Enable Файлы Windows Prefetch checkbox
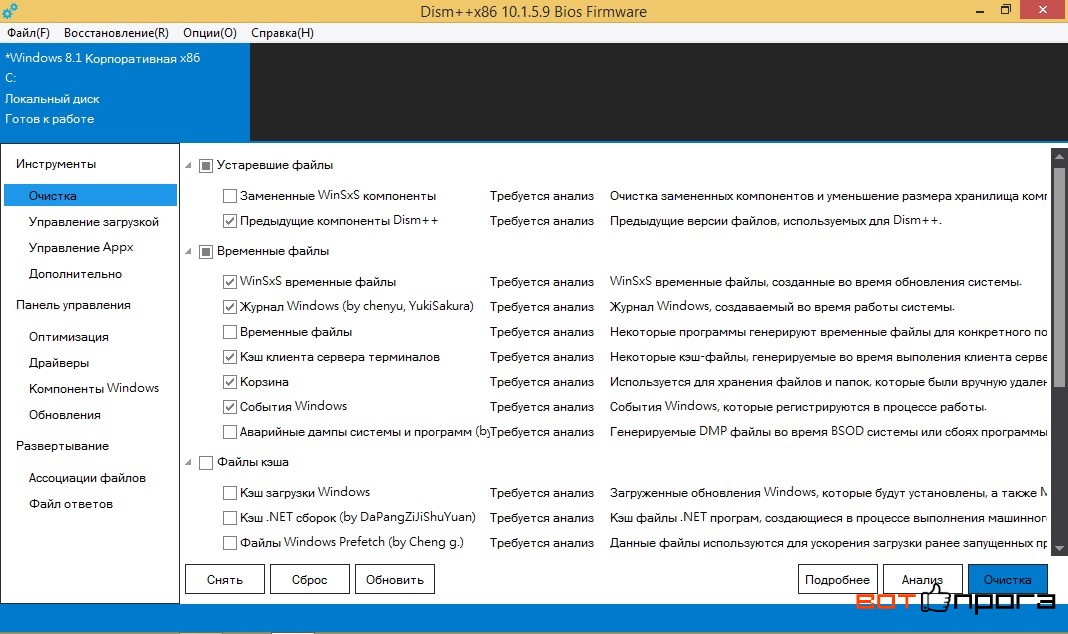Viewport: 1068px width, 634px height. click(x=230, y=543)
